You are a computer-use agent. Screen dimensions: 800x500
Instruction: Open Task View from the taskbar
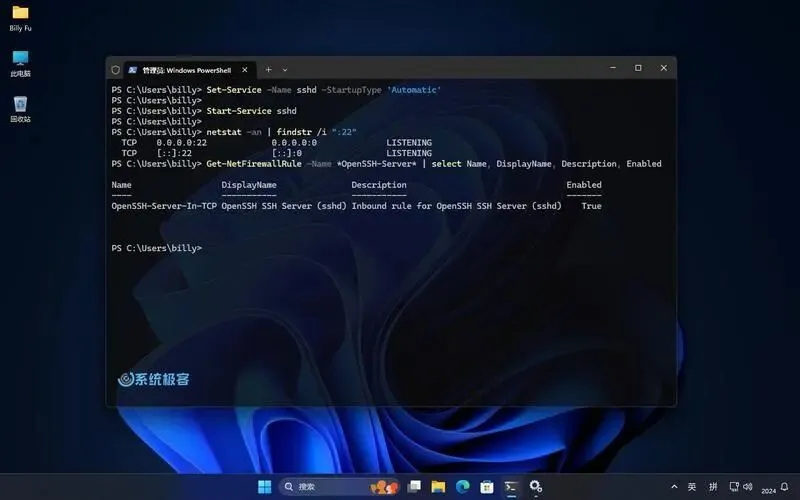414,487
